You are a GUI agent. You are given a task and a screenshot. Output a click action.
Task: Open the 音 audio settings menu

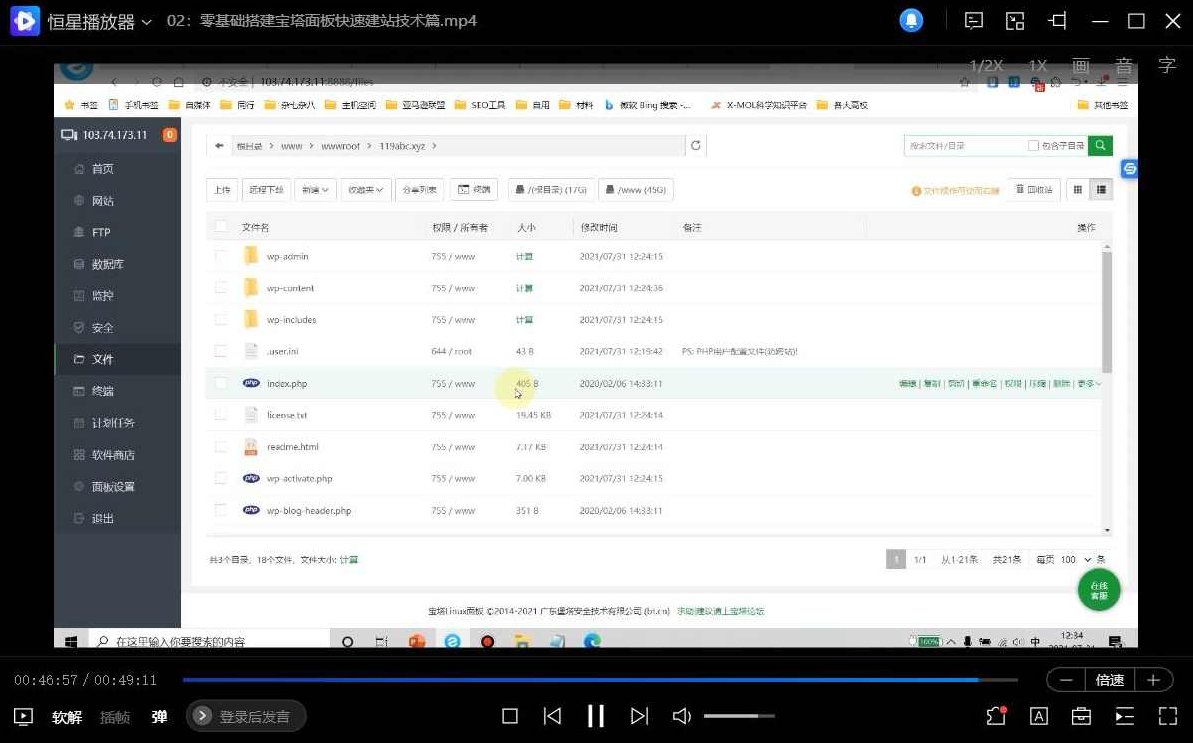(x=1124, y=66)
